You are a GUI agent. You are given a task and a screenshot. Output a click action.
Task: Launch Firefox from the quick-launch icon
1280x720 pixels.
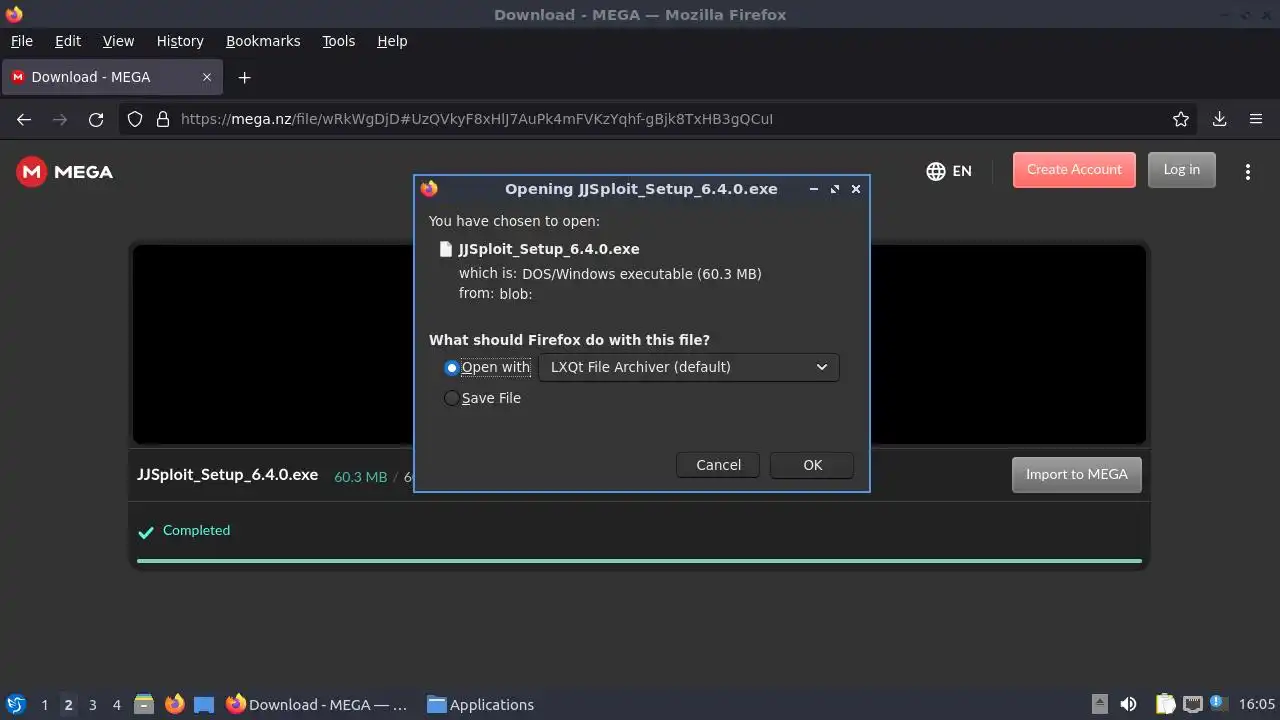coord(174,704)
